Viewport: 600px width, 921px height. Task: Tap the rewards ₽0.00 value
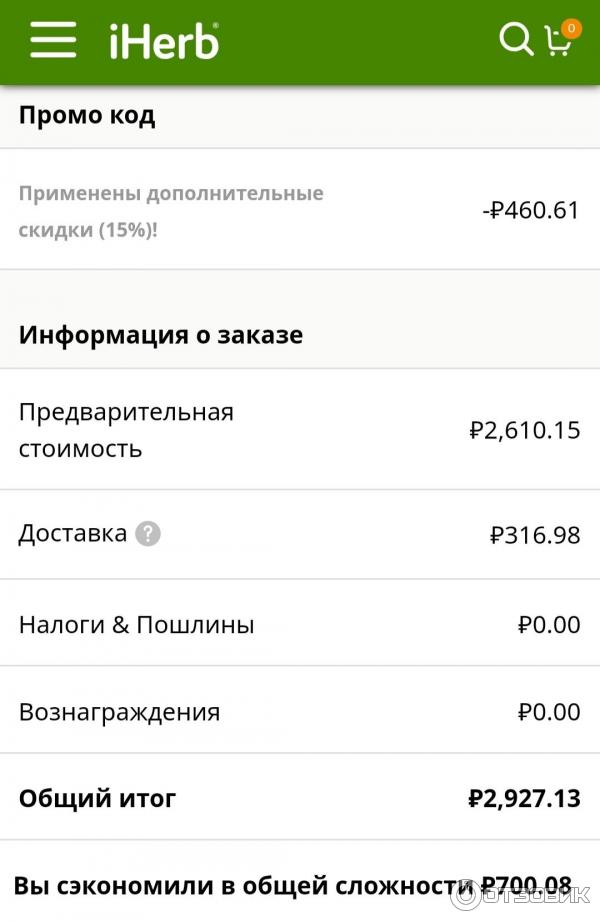549,712
